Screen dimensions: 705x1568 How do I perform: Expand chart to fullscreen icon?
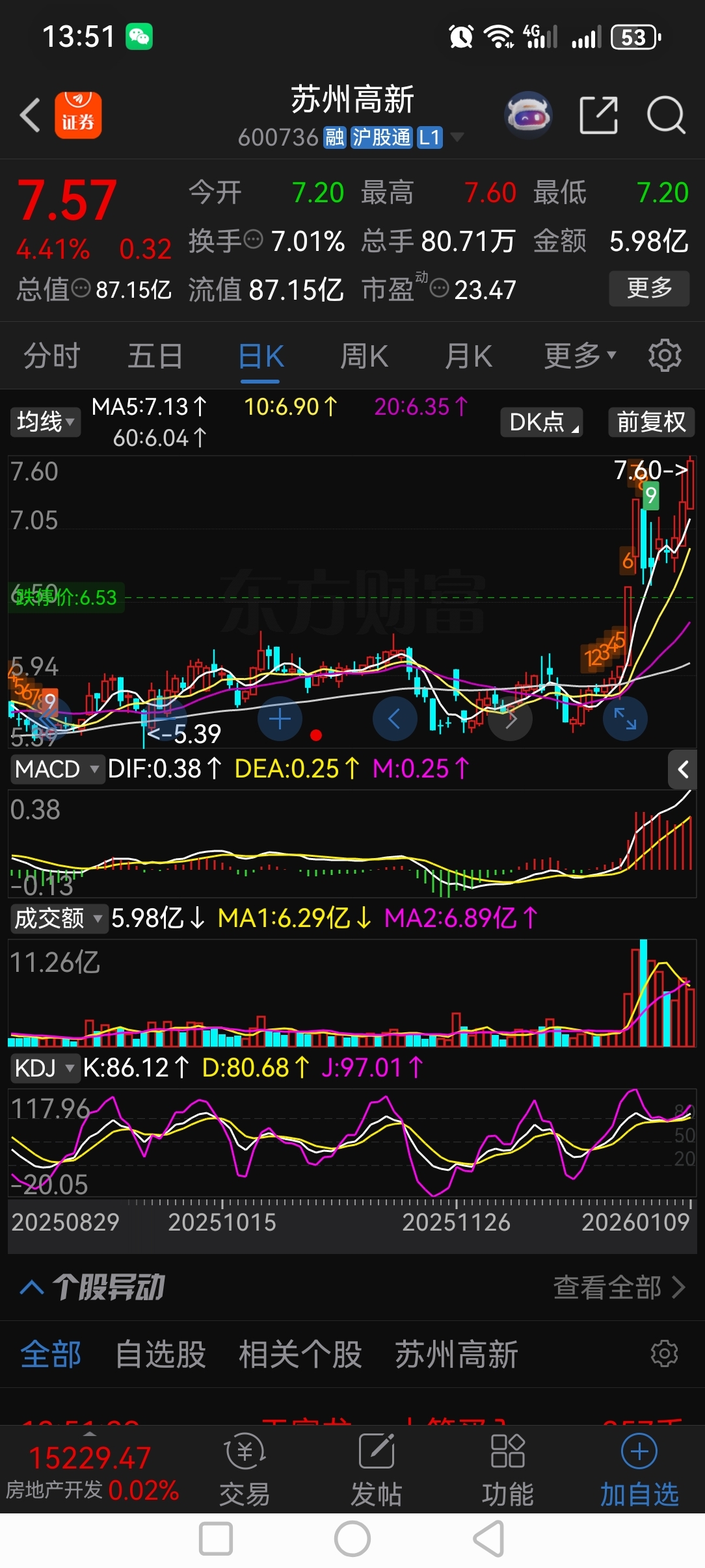pos(625,719)
